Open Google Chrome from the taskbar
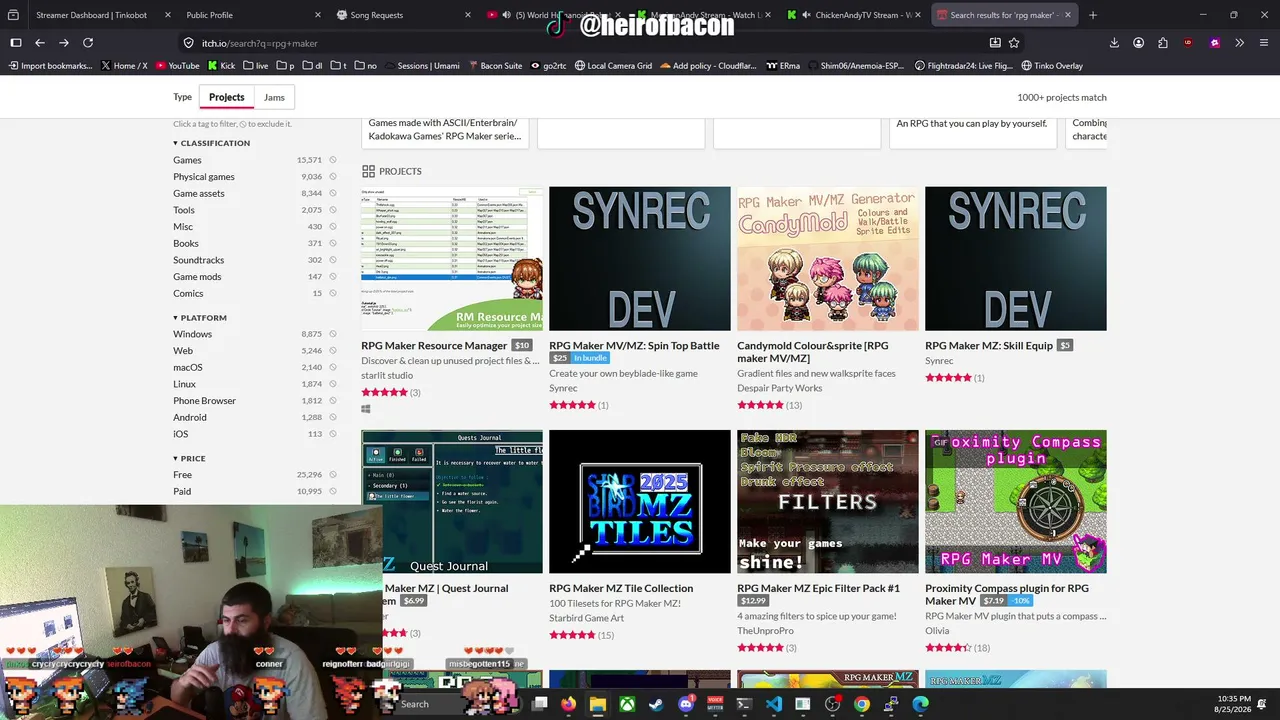 pyautogui.click(x=862, y=704)
